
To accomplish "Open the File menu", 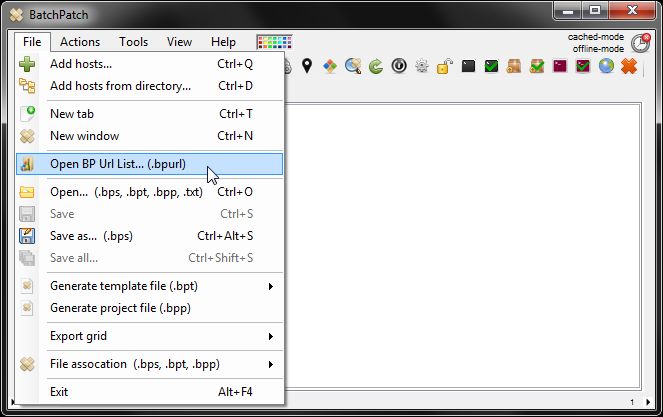I will [32, 42].
